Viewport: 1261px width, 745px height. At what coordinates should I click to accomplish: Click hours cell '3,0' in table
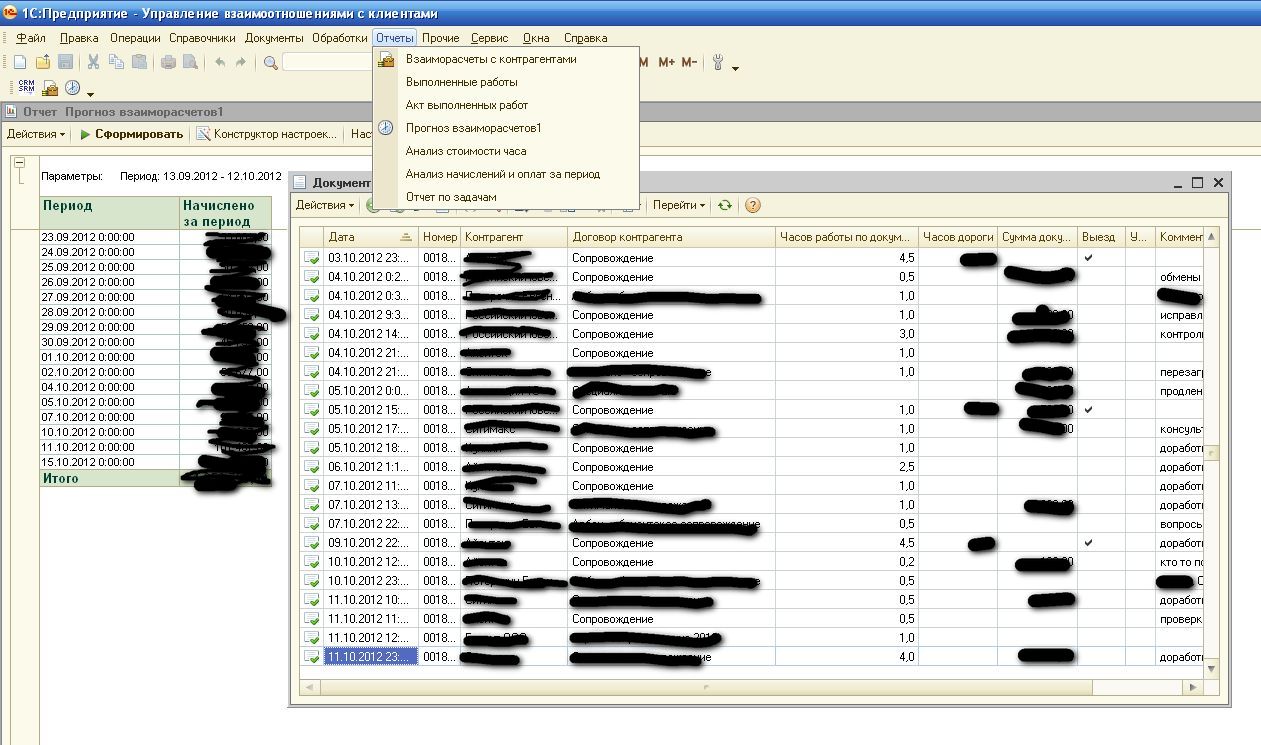click(847, 334)
